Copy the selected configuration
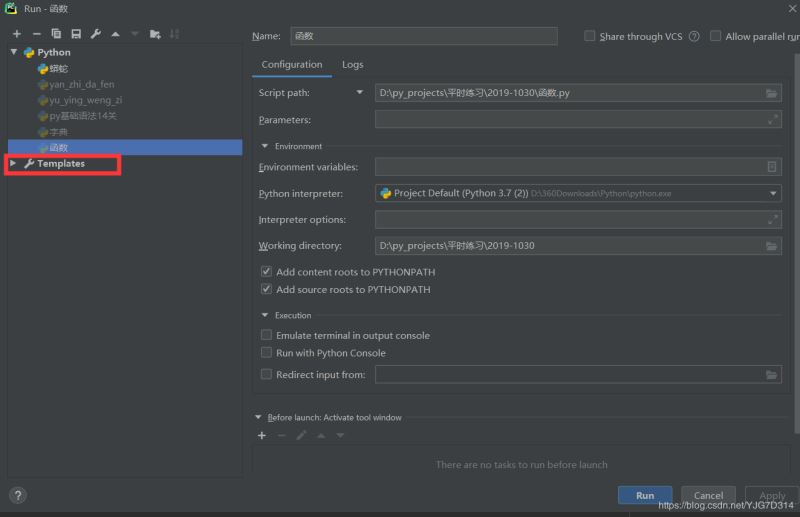The width and height of the screenshot is (800, 517). tap(56, 34)
